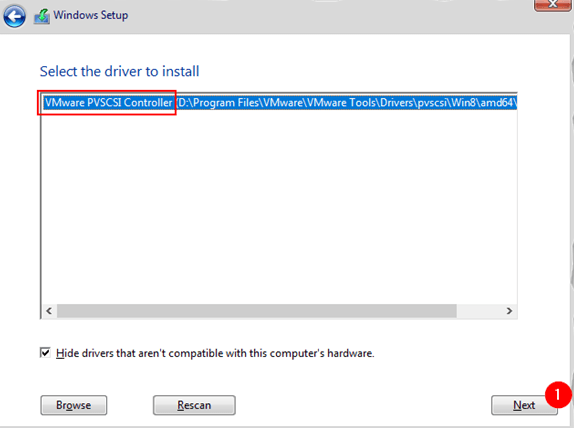This screenshot has width=574, height=428.
Task: Go back using the blue arrow icon
Action: (x=14, y=16)
